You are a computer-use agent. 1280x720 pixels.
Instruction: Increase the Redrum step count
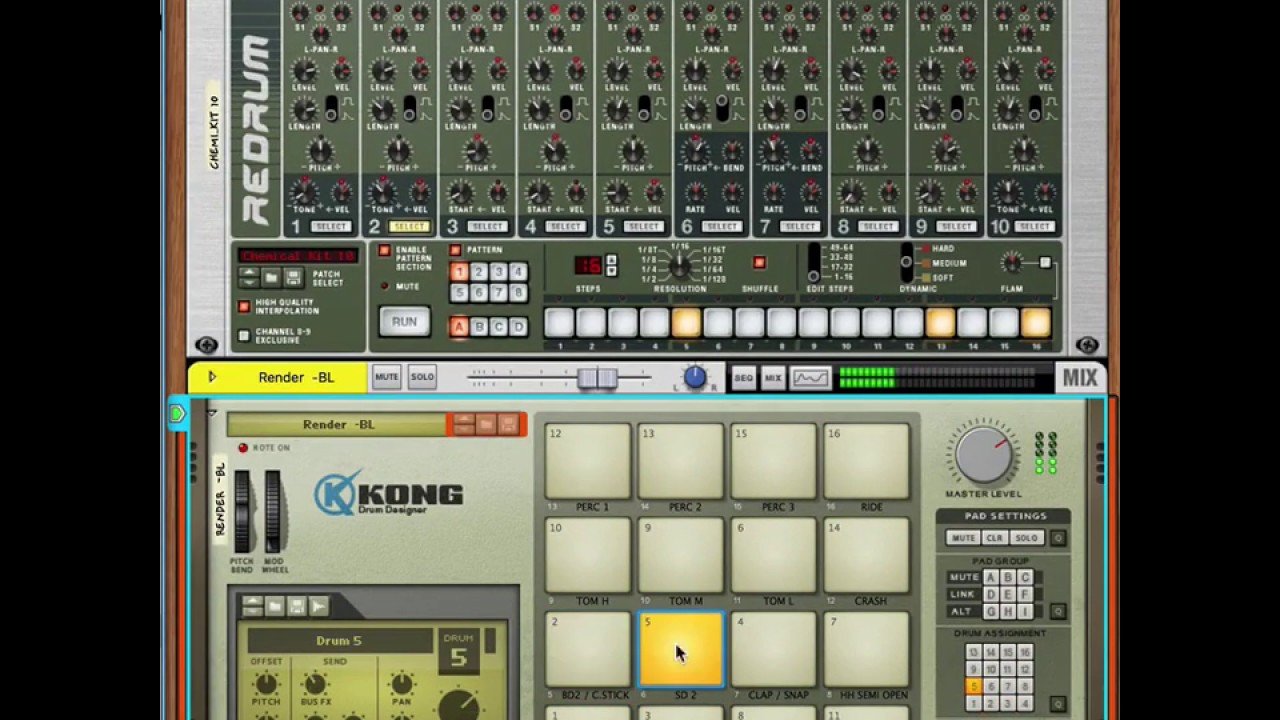click(x=612, y=260)
